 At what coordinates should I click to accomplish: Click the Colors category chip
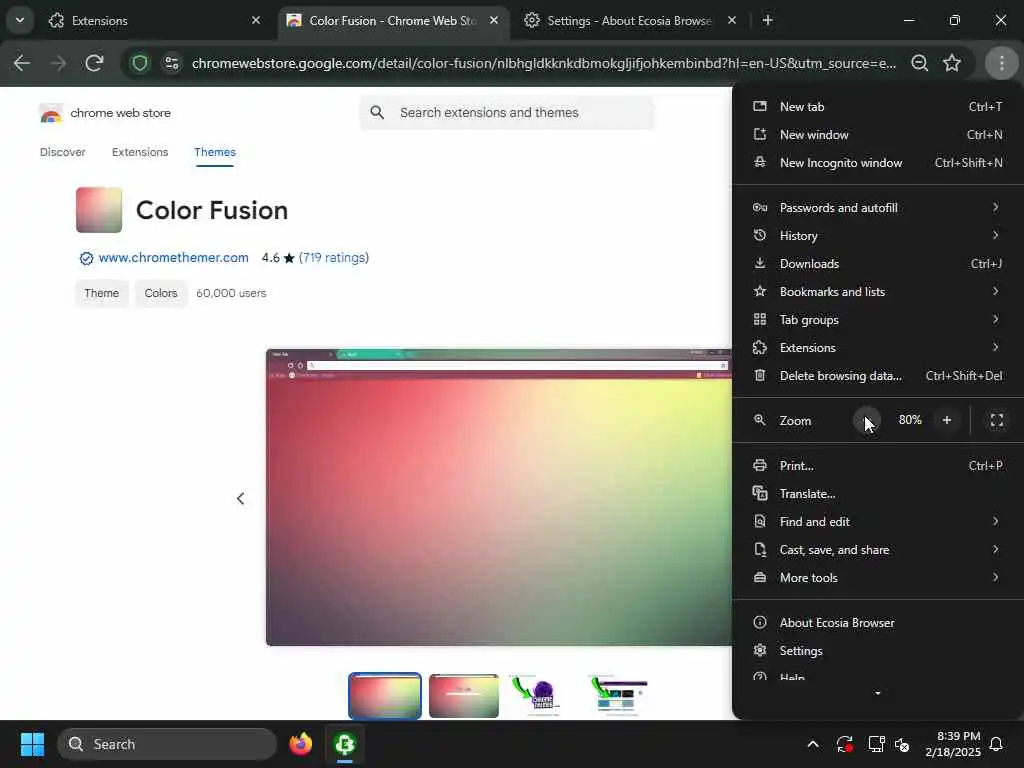(x=161, y=293)
